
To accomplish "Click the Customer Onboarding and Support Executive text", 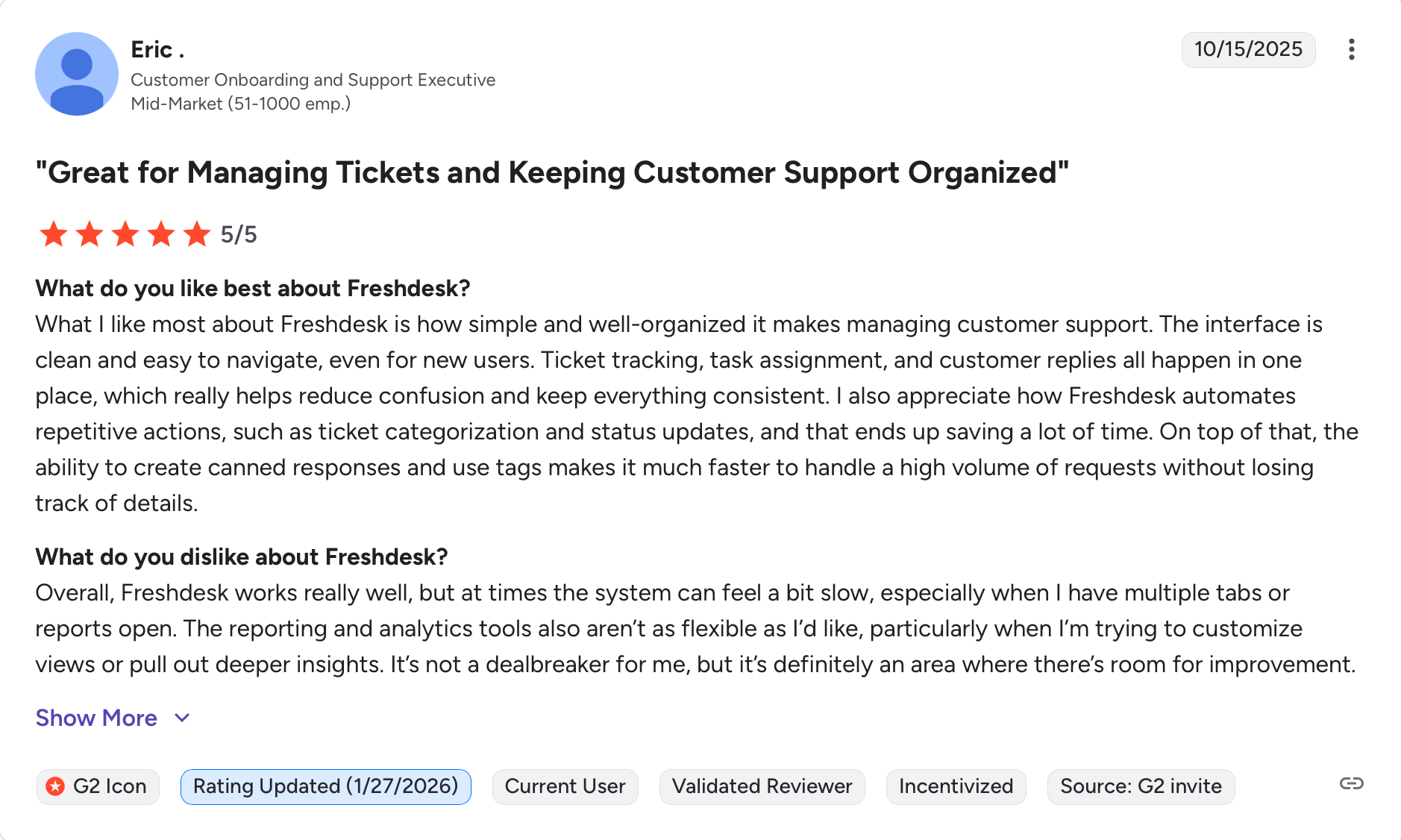I will tap(313, 80).
